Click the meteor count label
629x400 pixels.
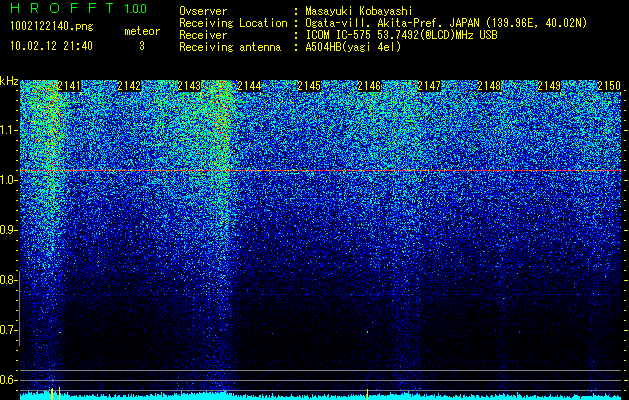tap(142, 31)
